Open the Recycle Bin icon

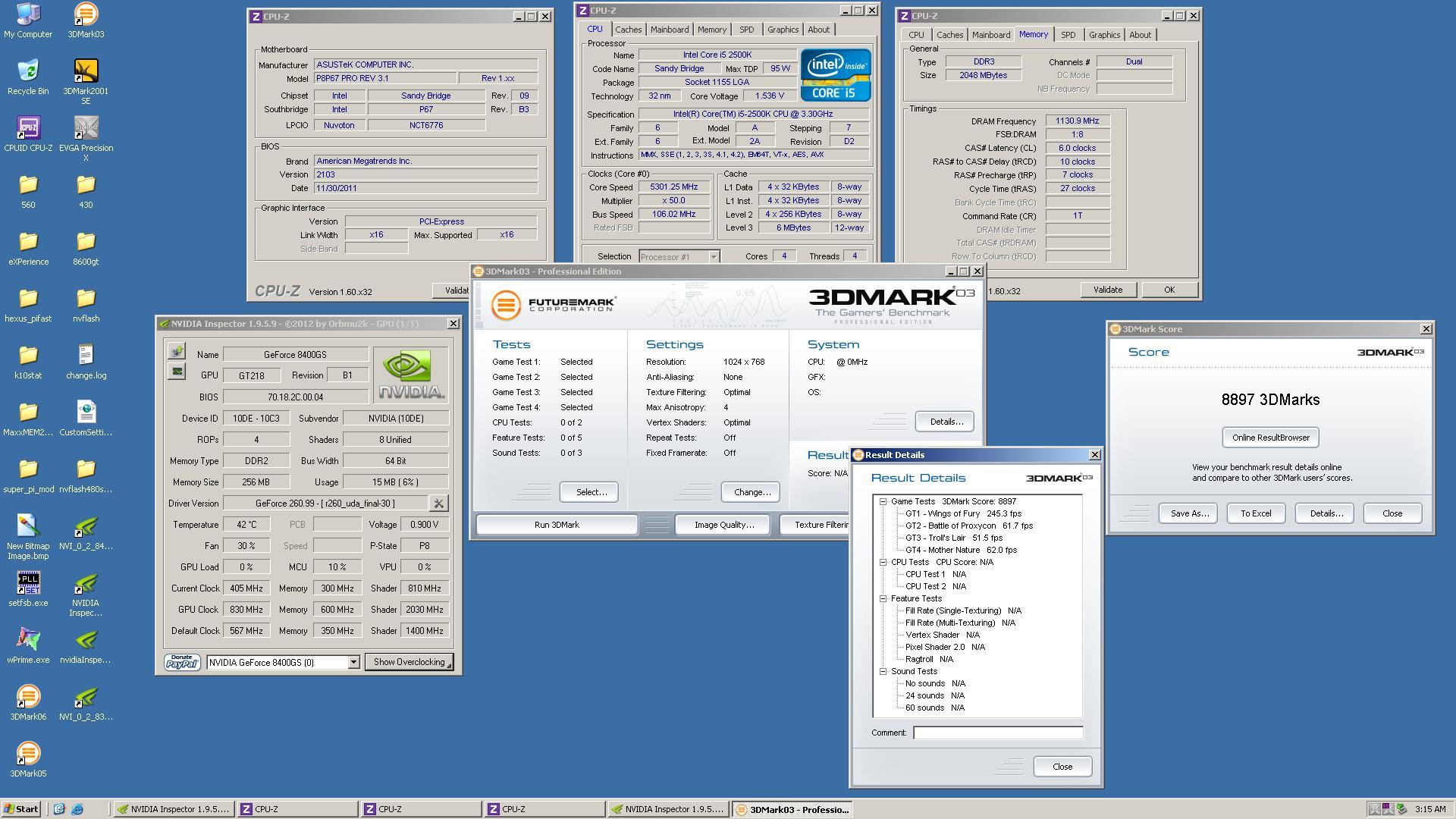coord(28,77)
